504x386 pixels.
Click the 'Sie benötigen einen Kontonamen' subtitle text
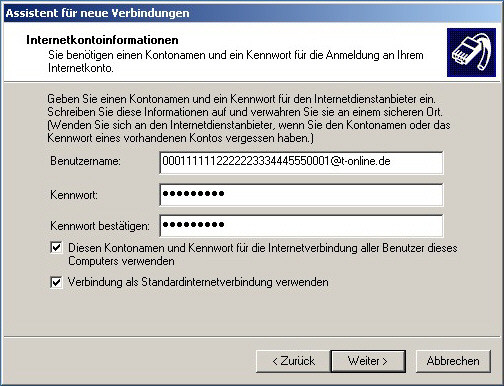[x=236, y=61]
